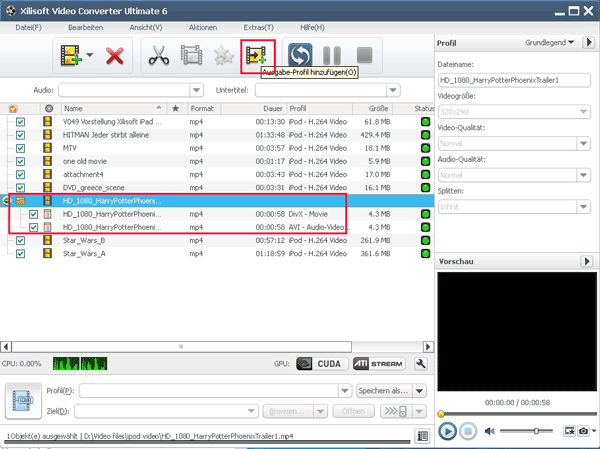Viewport: 600px width, 449px height.
Task: Toggle the ATI Stream GPU button
Action: click(x=379, y=364)
